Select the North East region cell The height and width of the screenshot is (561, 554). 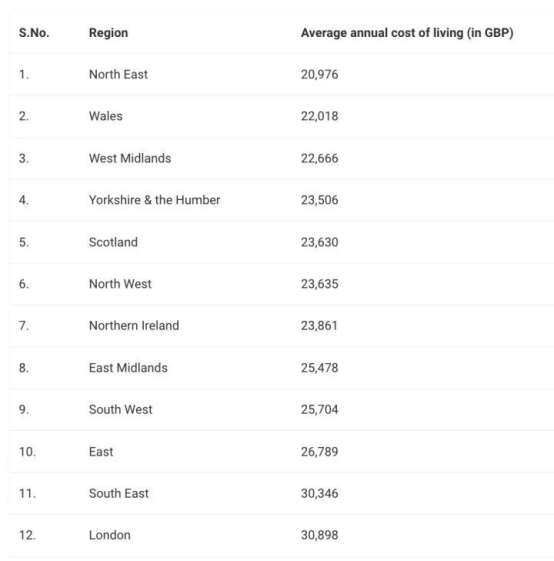coord(118,74)
